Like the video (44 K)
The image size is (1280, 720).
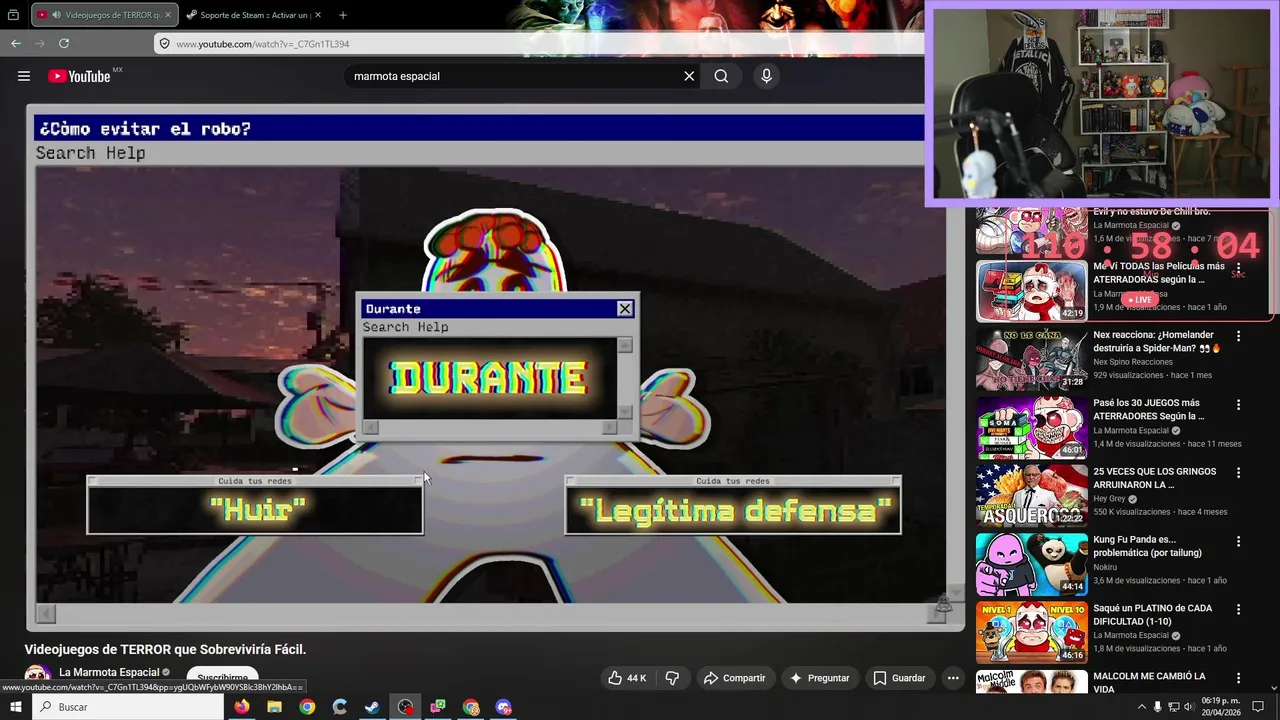coord(627,678)
